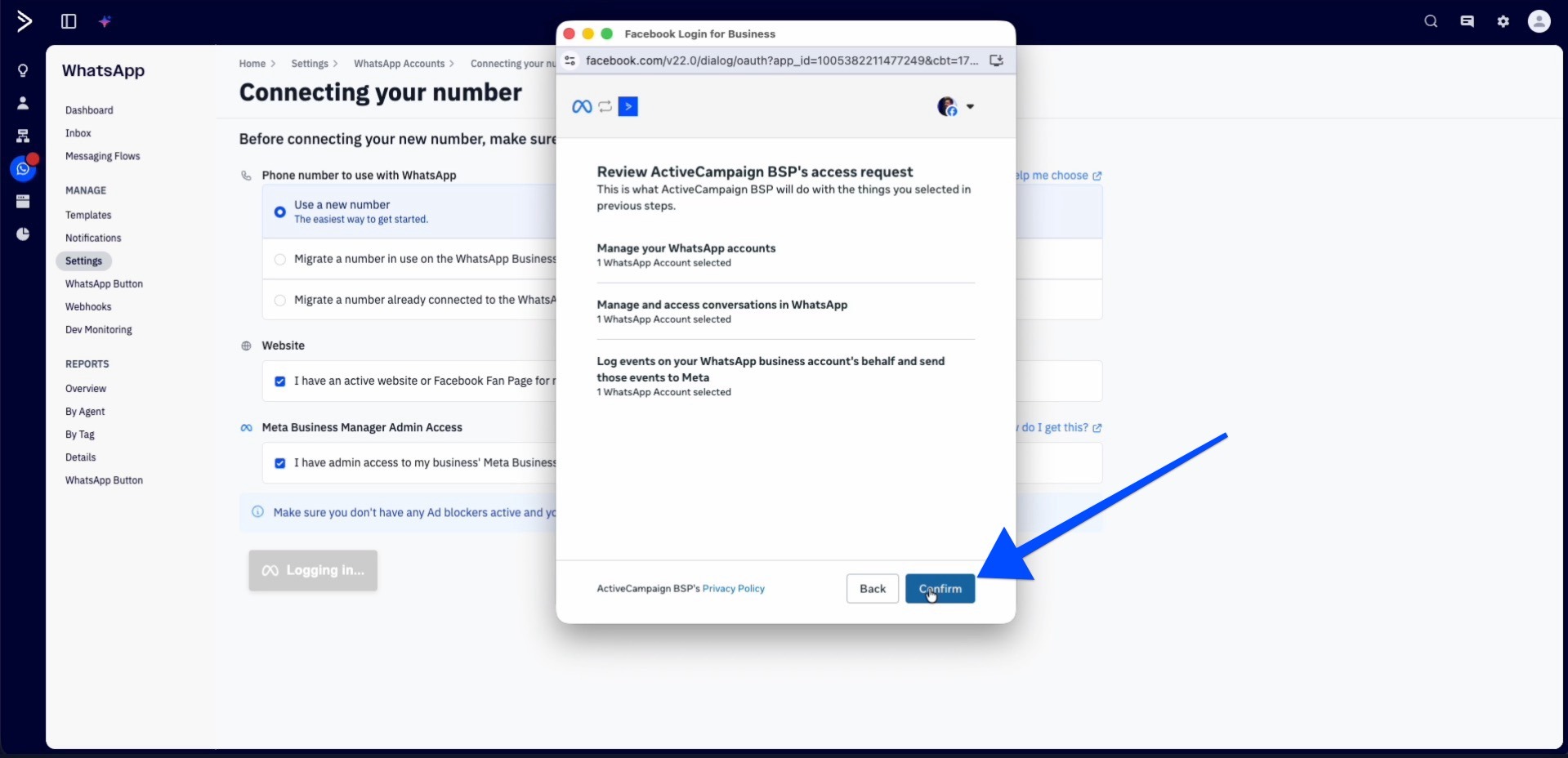Open the Contacts person icon in sidebar
The image size is (1568, 758).
[x=23, y=103]
